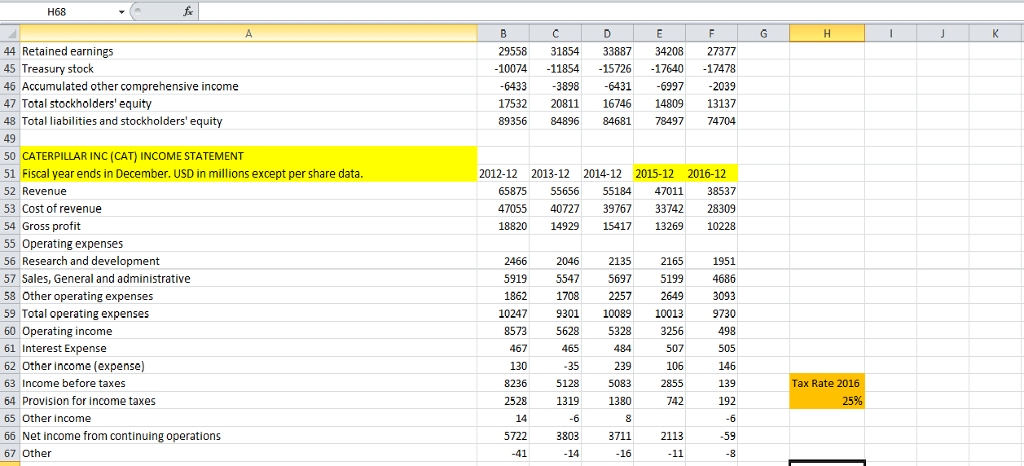Click 'CATERPILLAR INC (CAT) INCOME STATEMENT' cell
Screen dimensions: 1024x466
tap(248, 156)
